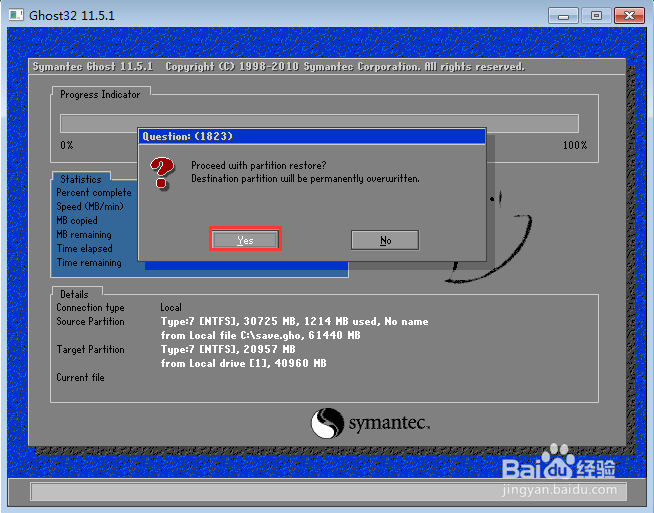Click the source 'Type:7 [NTFS], 30725 MB' line
654x513 pixels.
(294, 322)
